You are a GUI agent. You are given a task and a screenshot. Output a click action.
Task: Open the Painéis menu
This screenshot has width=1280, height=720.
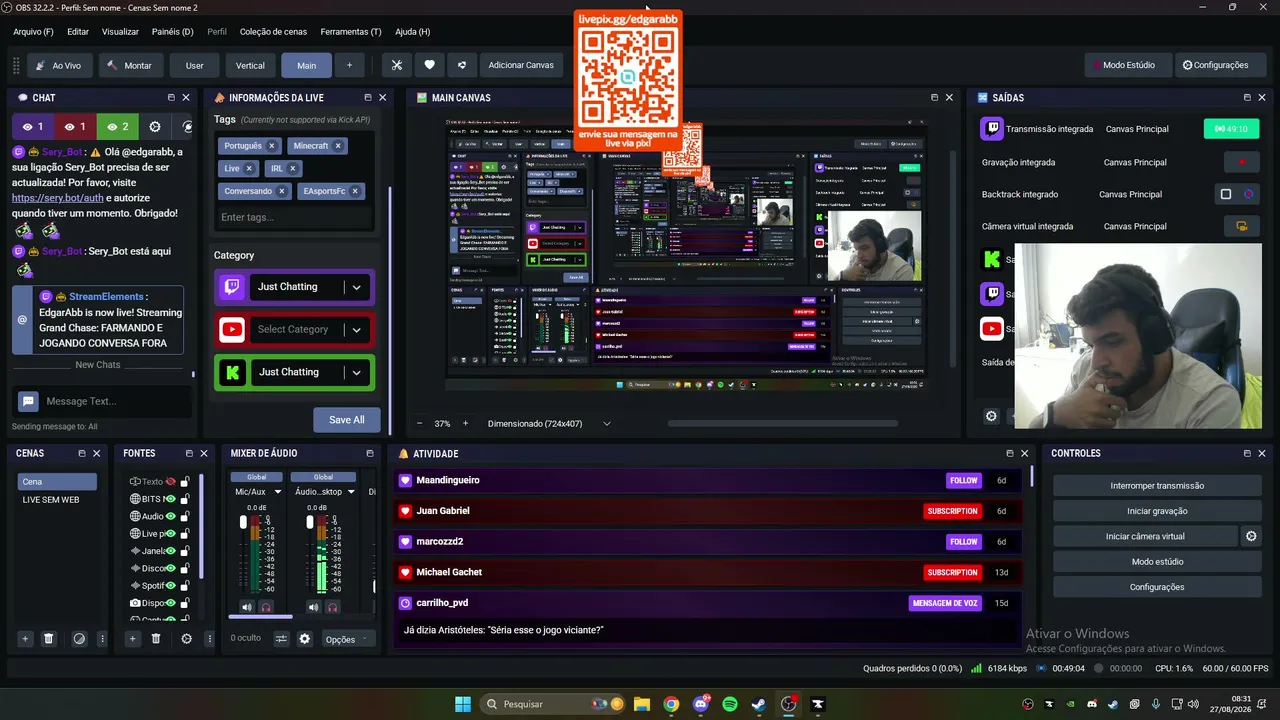coord(172,32)
